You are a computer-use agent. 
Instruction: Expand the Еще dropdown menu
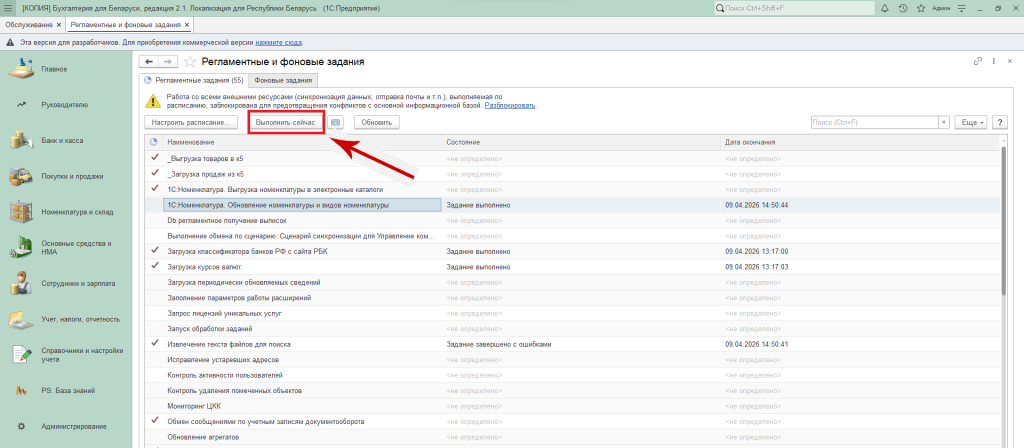pos(971,122)
